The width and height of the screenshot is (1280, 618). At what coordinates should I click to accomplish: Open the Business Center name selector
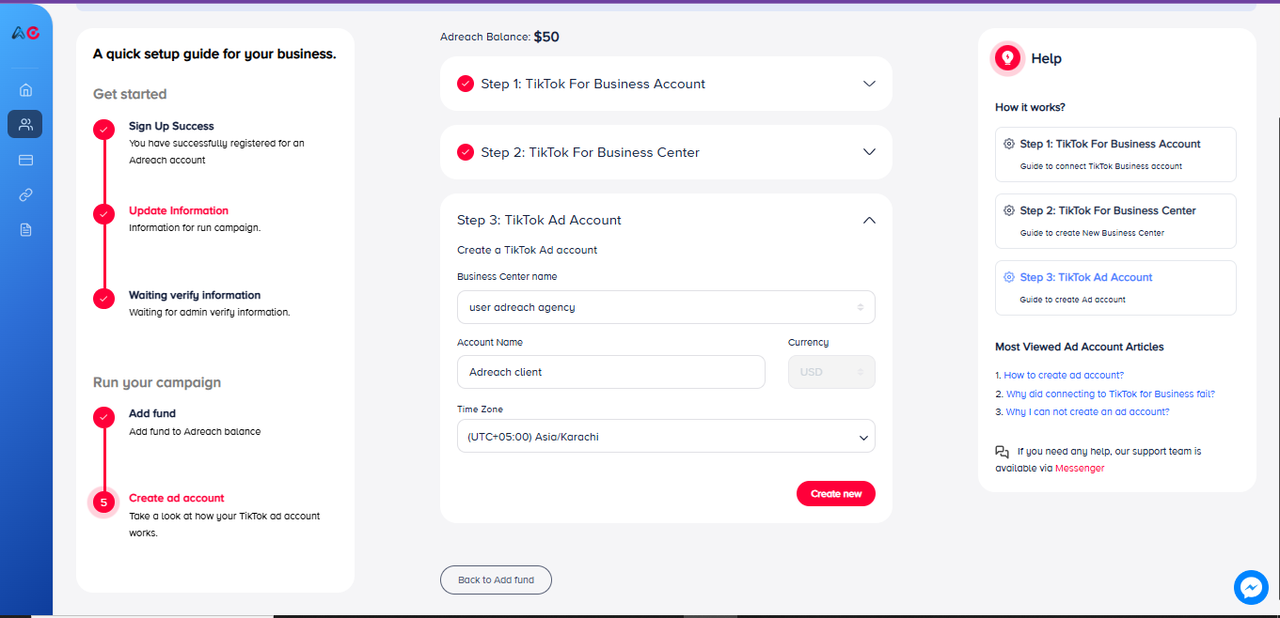pyautogui.click(x=665, y=308)
